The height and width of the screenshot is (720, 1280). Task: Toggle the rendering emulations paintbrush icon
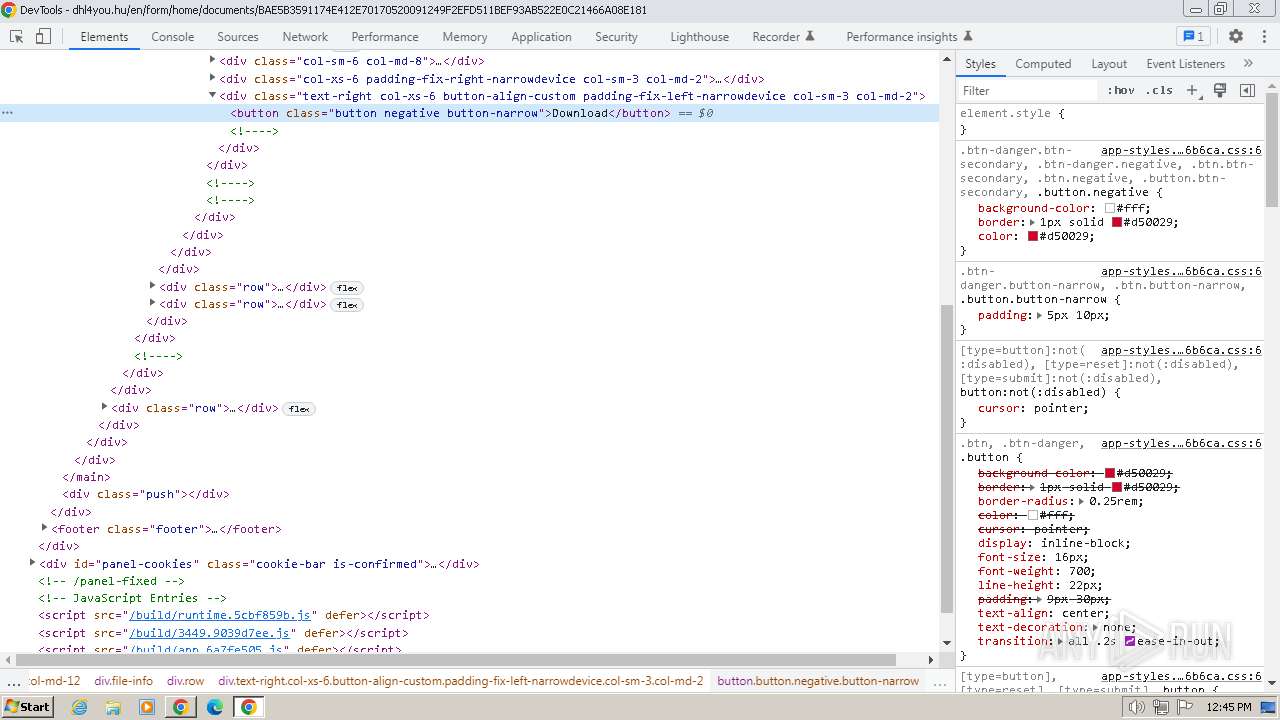click(1220, 90)
